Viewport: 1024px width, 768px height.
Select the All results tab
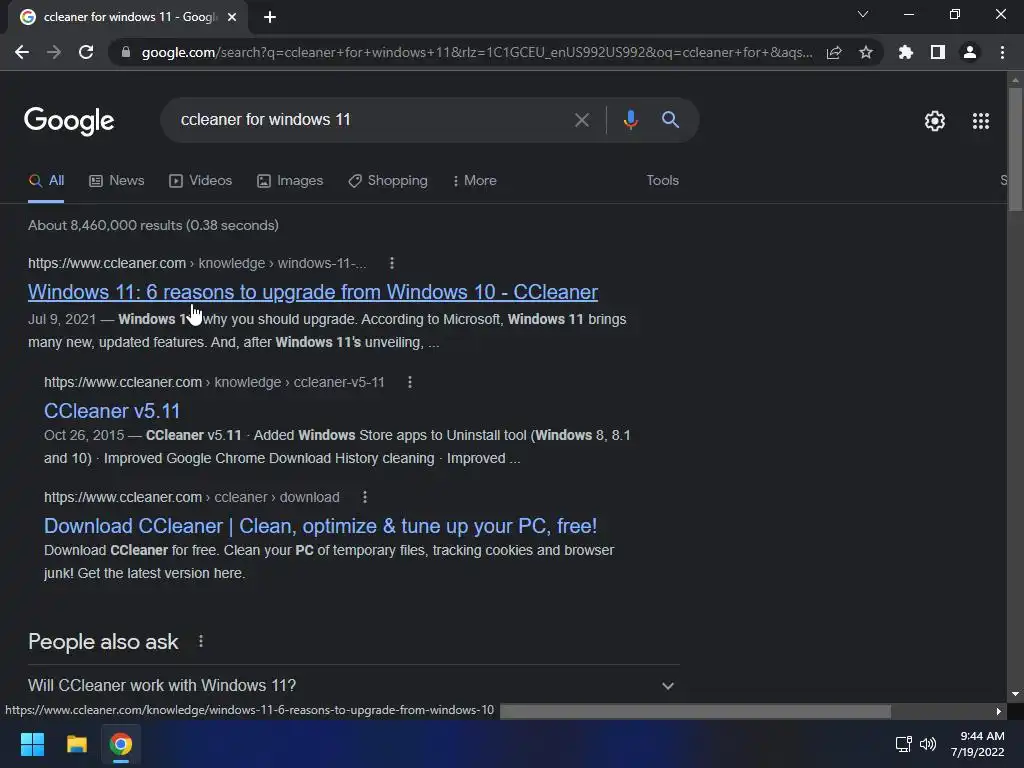[46, 181]
